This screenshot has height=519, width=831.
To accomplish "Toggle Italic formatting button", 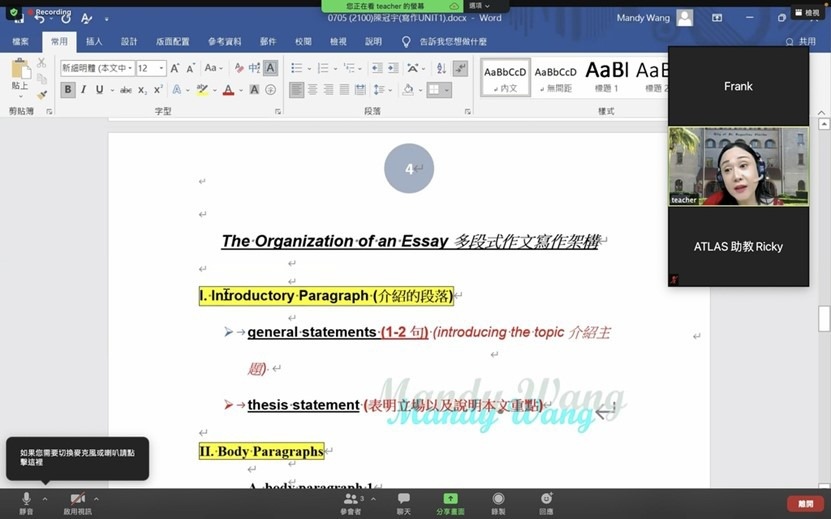I will coord(84,90).
